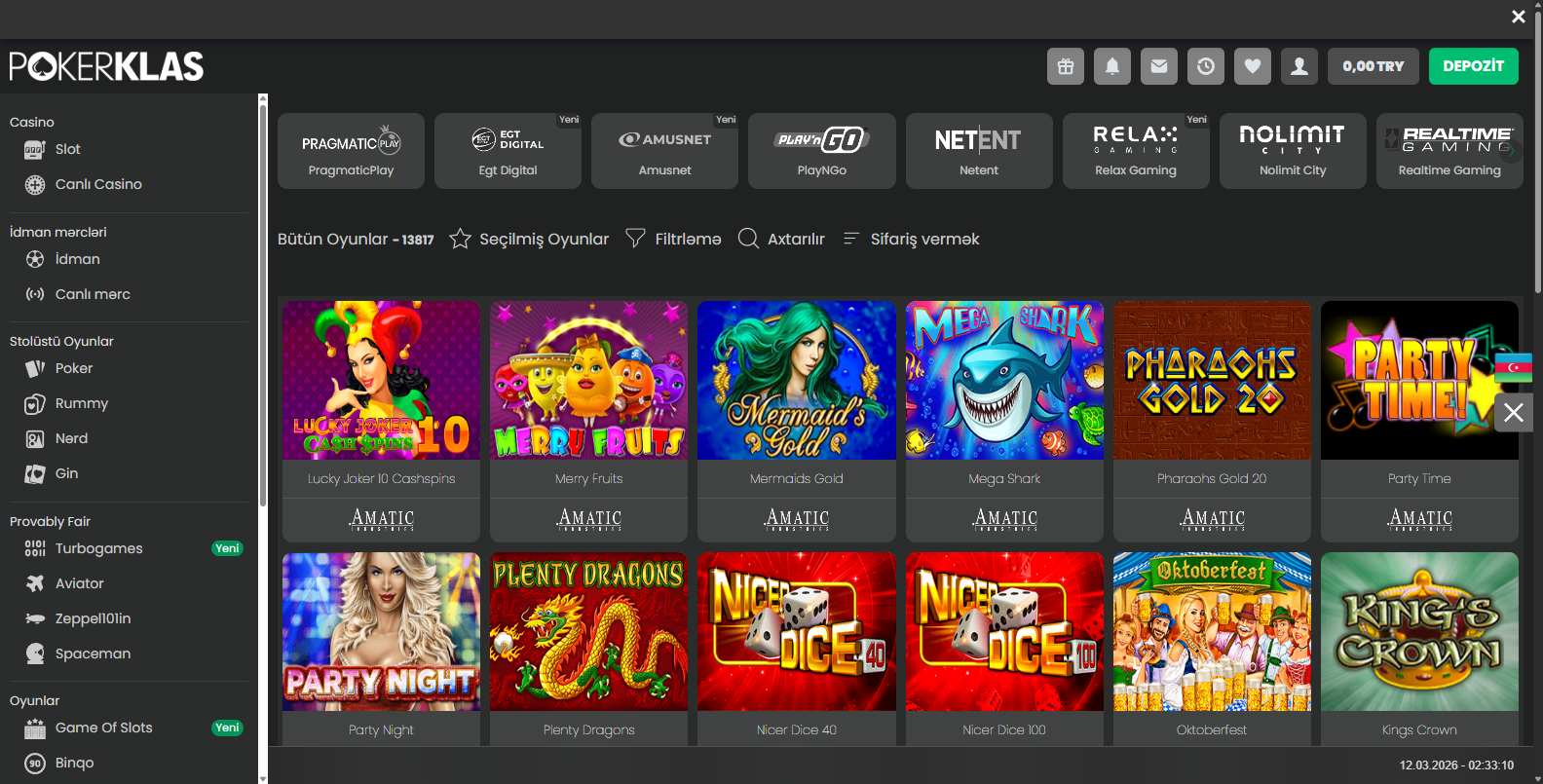
Task: Select the PlayNGo provider tab
Action: pyautogui.click(x=822, y=151)
